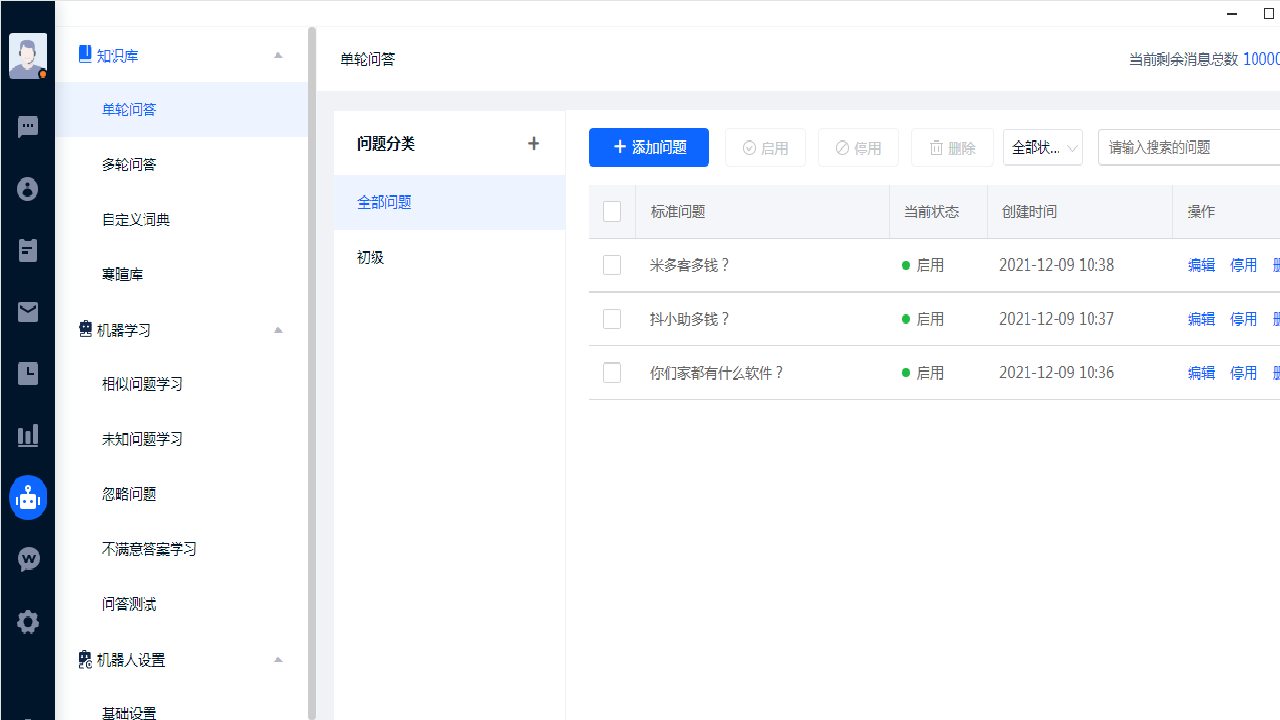The width and height of the screenshot is (1280, 720).
Task: View statistics via the bar chart icon
Action: pos(27,435)
